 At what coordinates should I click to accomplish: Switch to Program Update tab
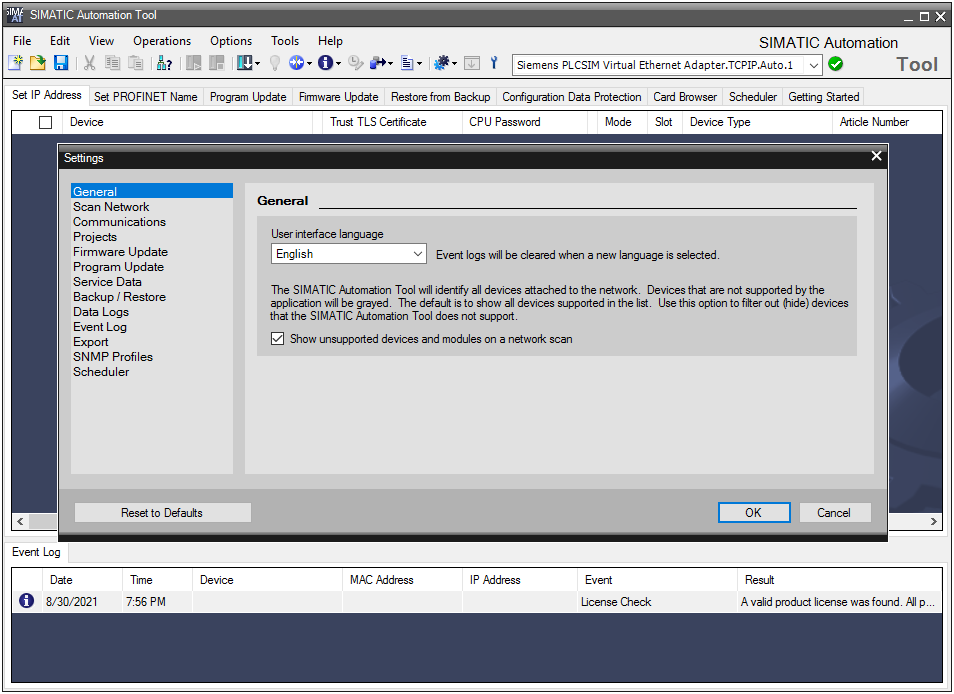click(x=248, y=97)
